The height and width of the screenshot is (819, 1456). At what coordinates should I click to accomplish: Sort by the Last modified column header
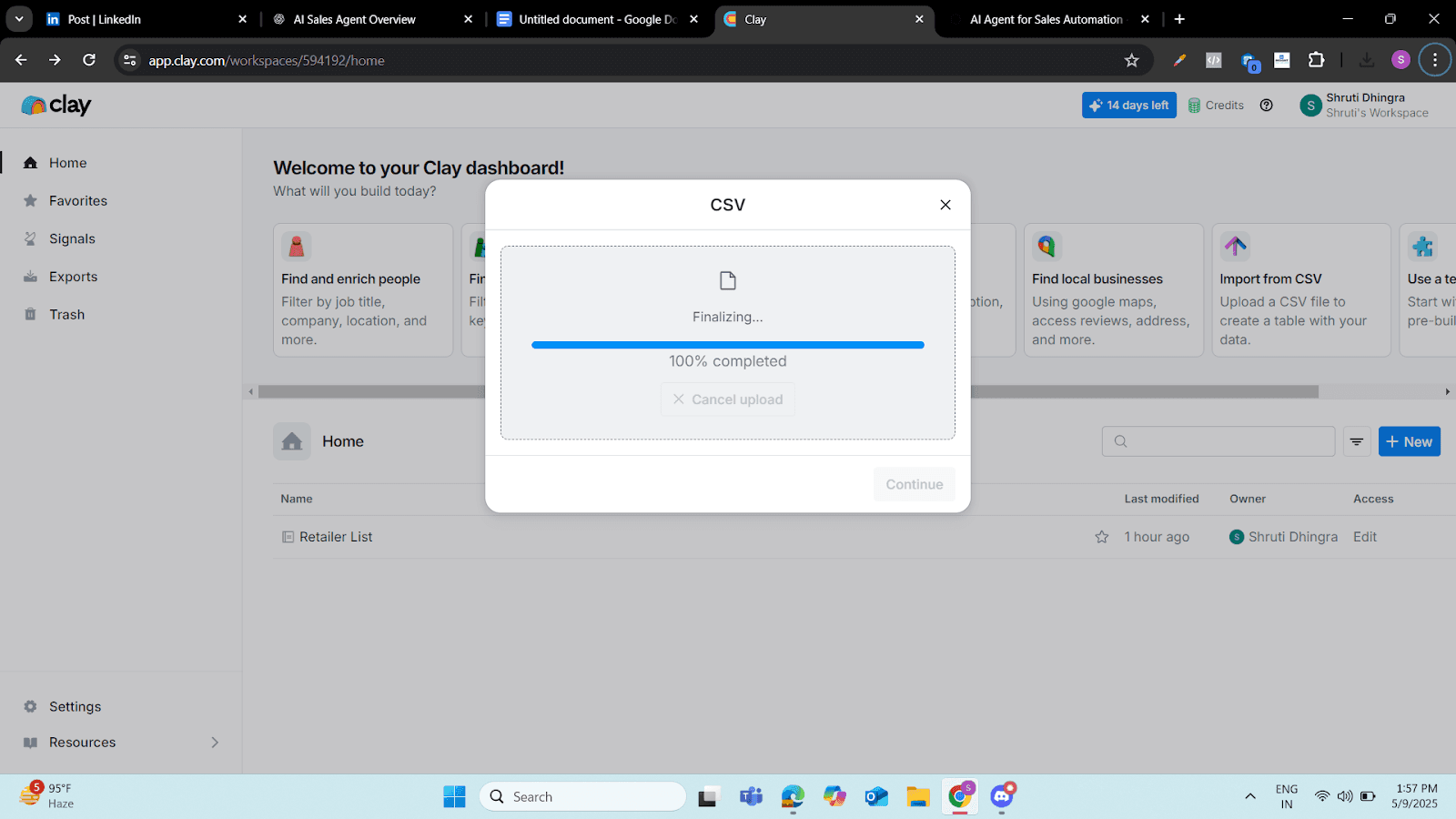pyautogui.click(x=1161, y=499)
